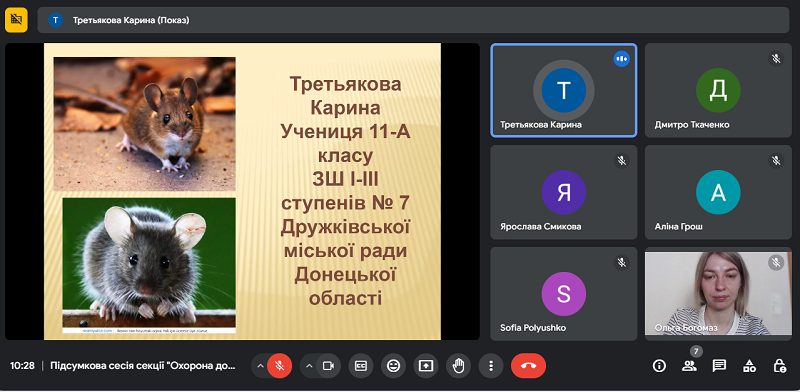The width and height of the screenshot is (800, 392).
Task: Leave the call with red hang-up button
Action: tap(528, 365)
